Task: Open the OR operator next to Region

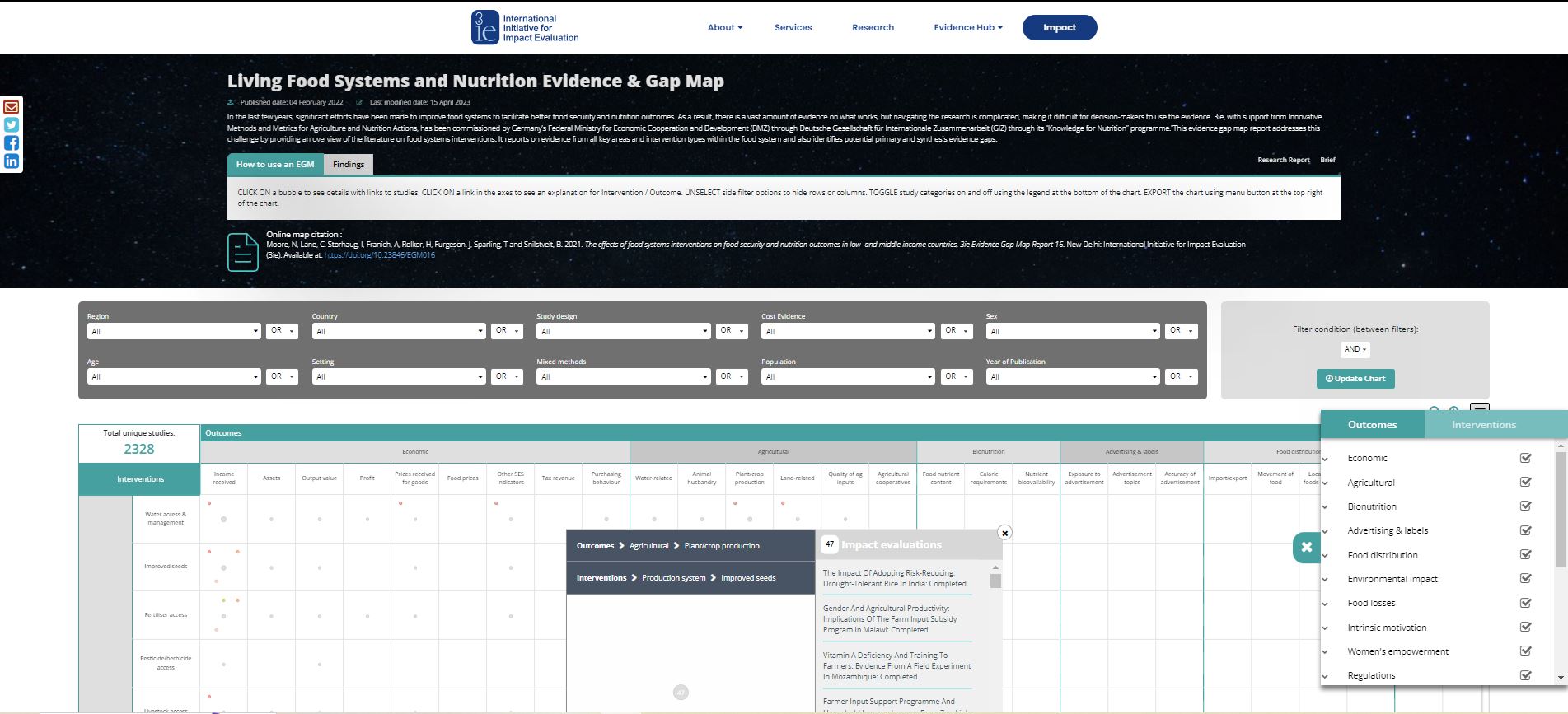Action: pyautogui.click(x=282, y=331)
